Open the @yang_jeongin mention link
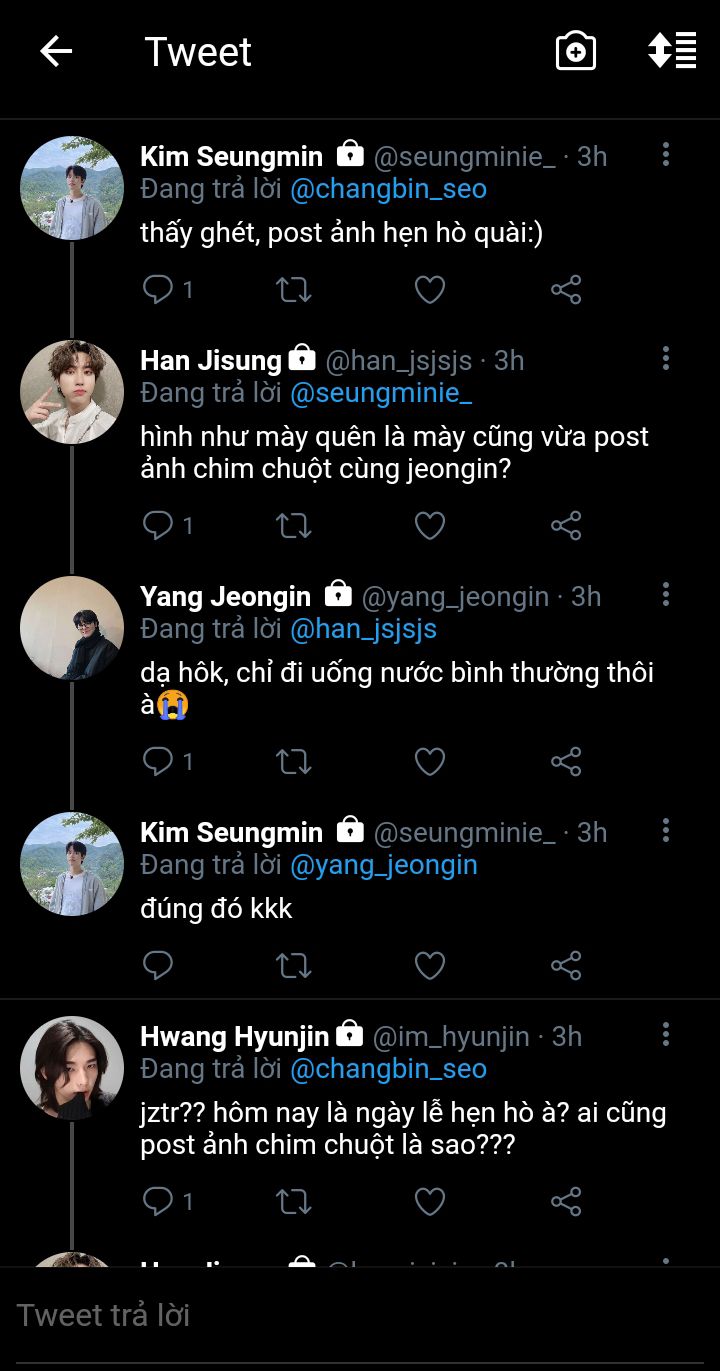 click(x=383, y=865)
